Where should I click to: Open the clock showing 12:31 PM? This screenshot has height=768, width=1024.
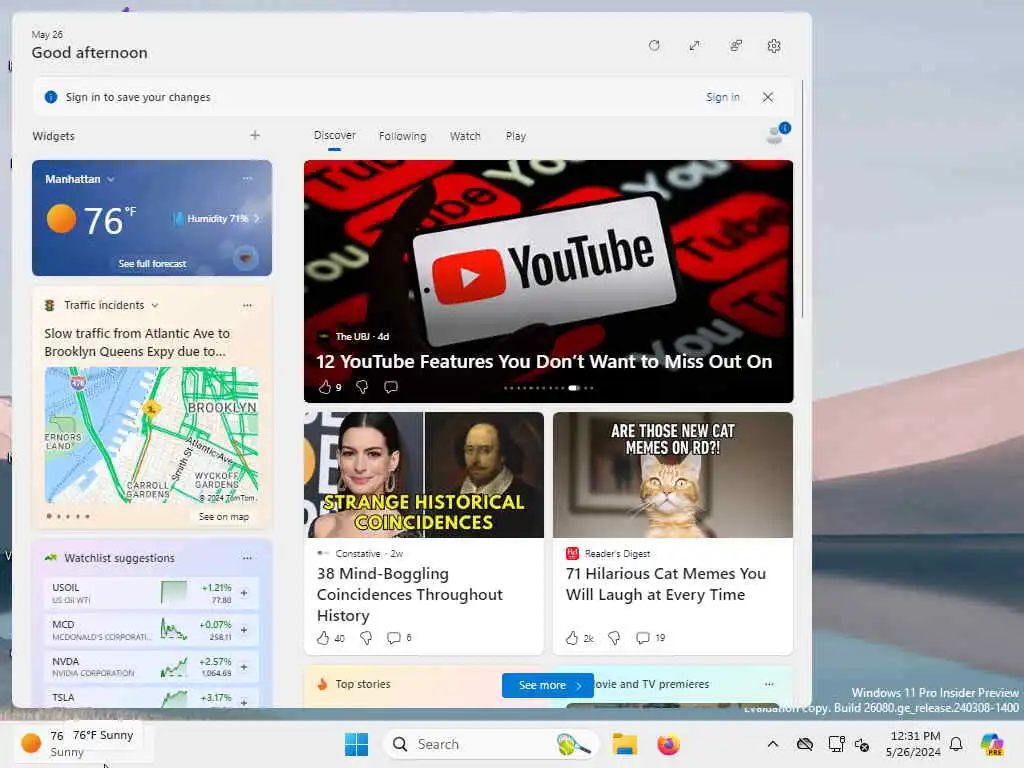point(914,744)
